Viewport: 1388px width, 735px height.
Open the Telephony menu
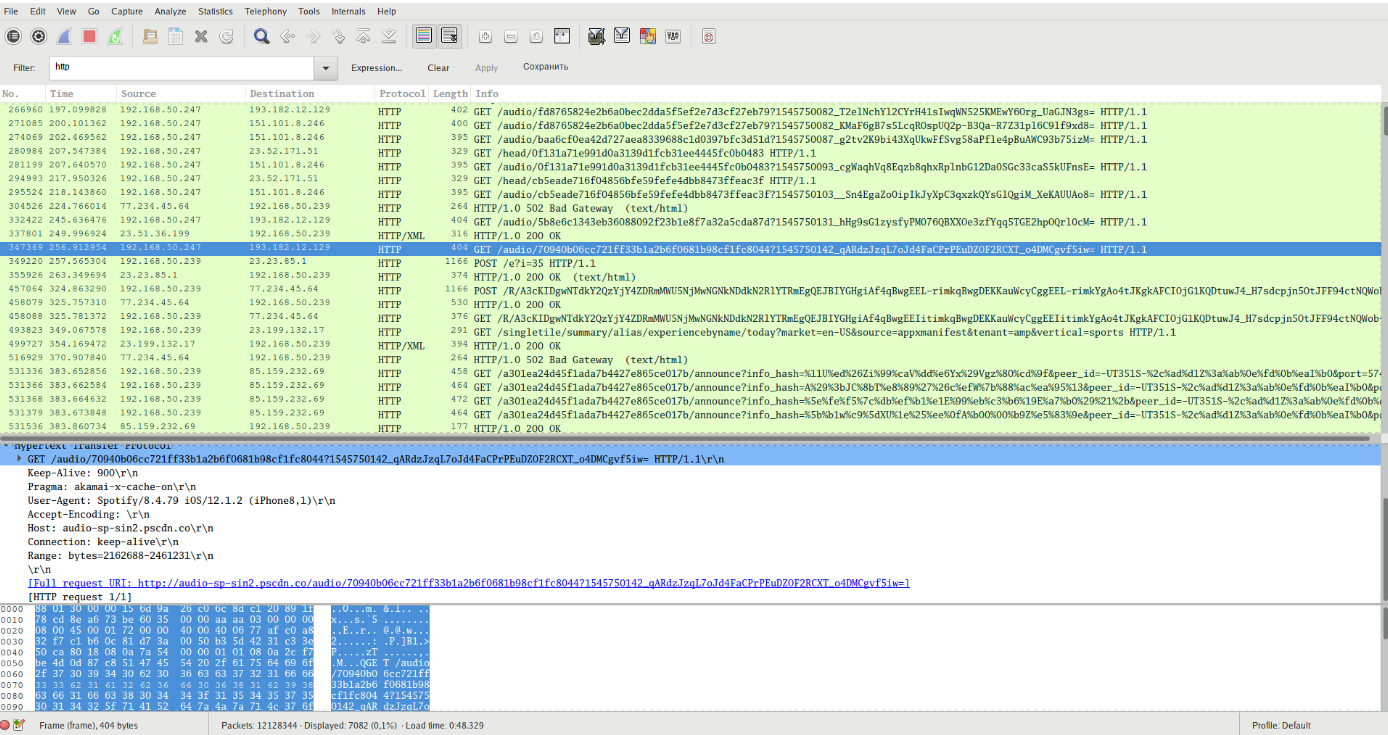(266, 11)
